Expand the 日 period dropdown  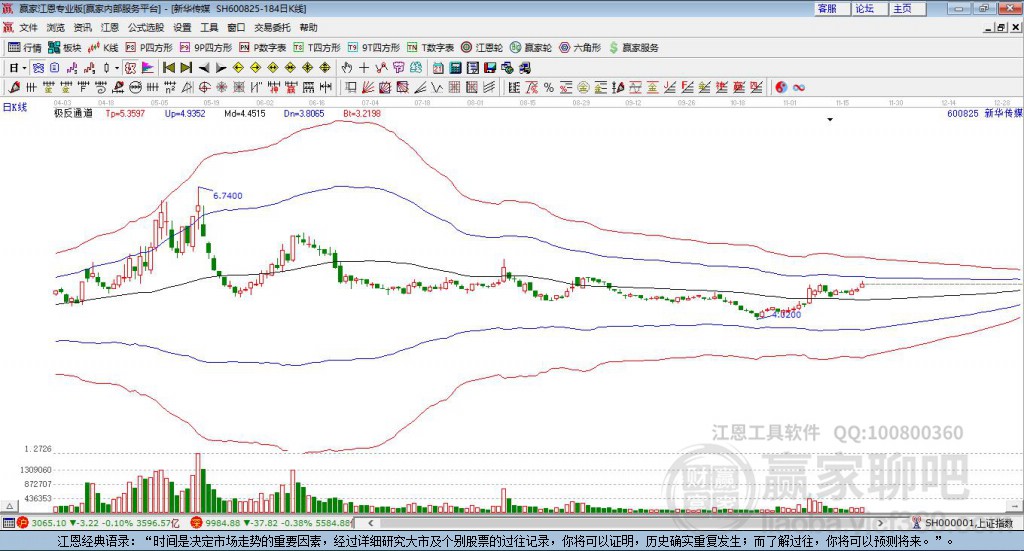24,68
